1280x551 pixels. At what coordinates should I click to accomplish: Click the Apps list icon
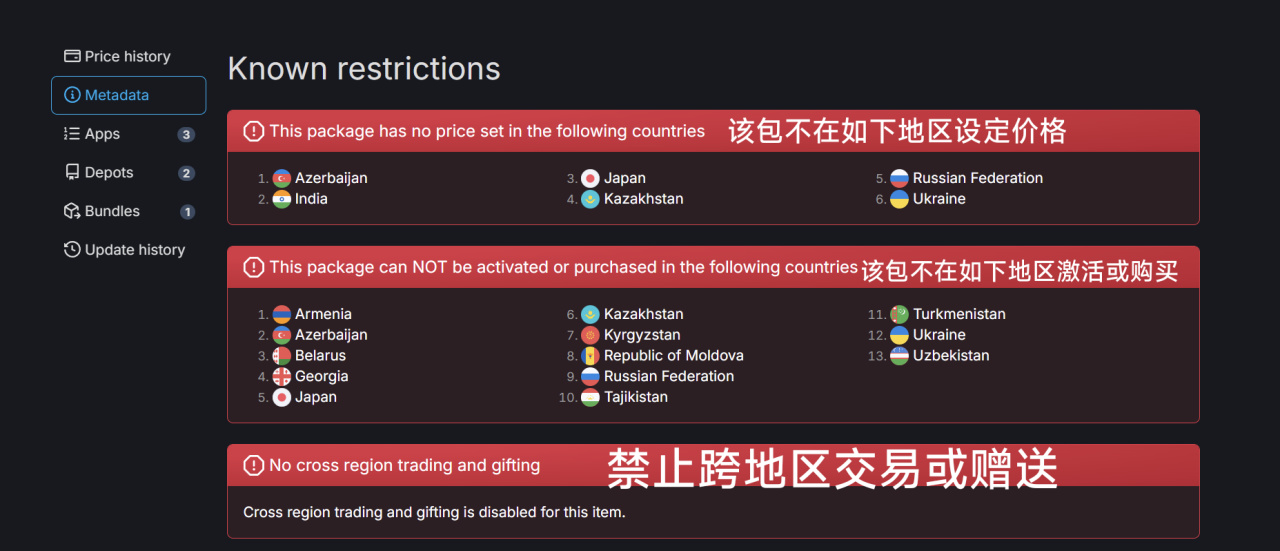72,134
